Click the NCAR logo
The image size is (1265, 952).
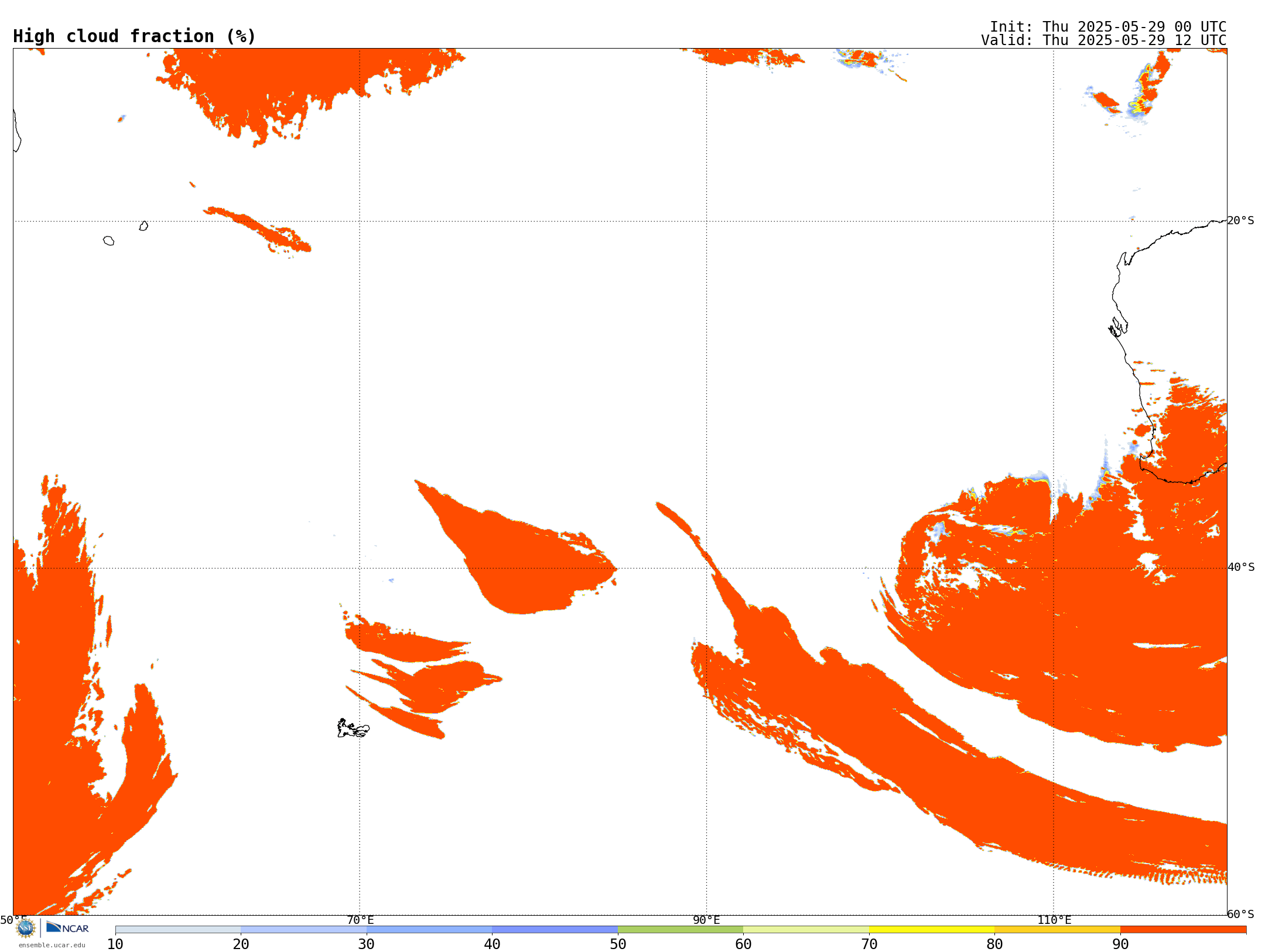(67, 927)
